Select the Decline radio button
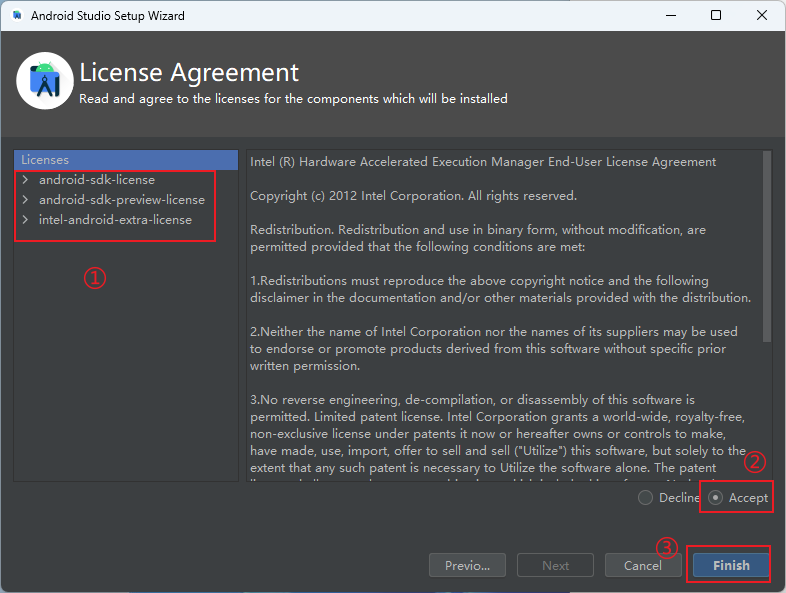 point(645,498)
